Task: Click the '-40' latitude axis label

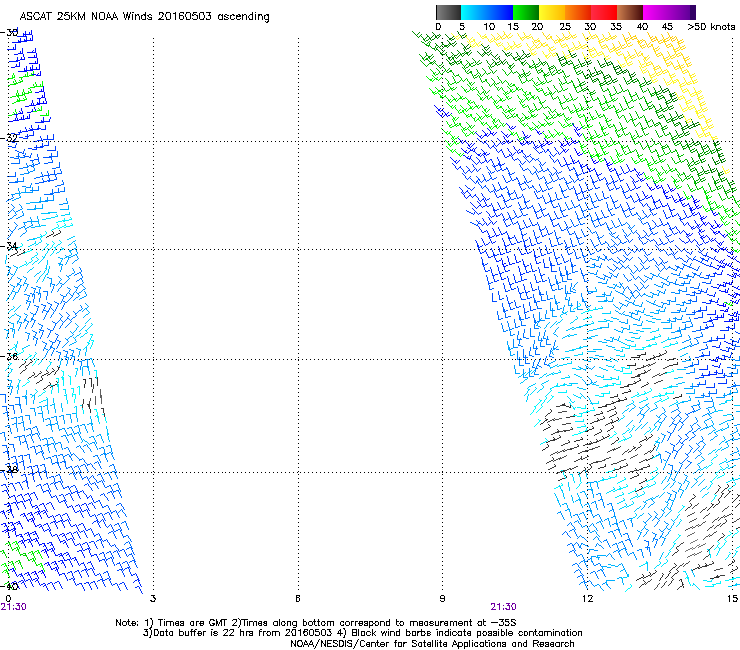Action: (9, 586)
